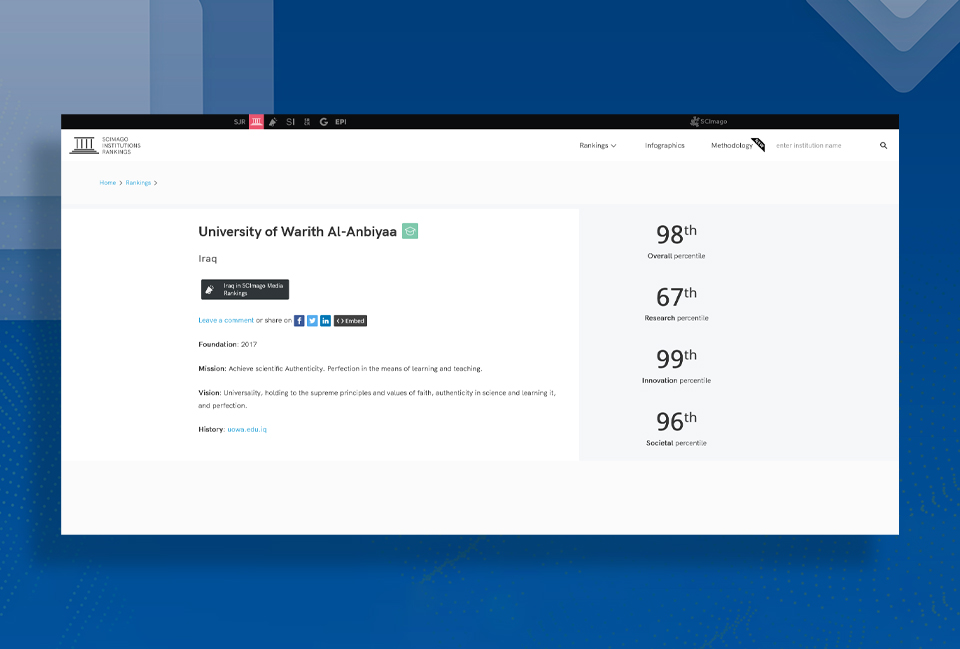Visit the uowa.edu.iq history link
Viewport: 960px width, 649px height.
coord(247,429)
